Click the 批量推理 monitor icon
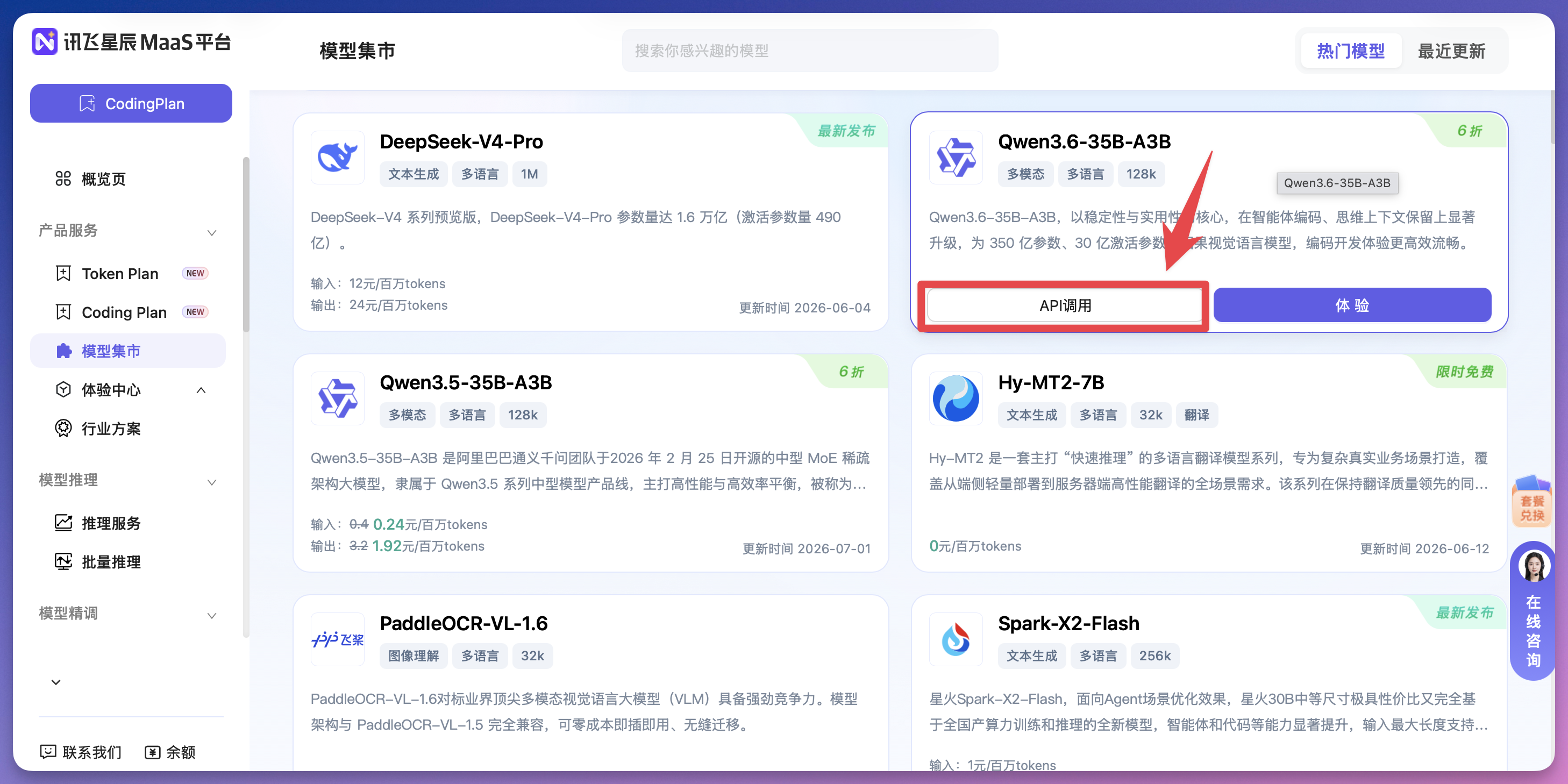 (x=63, y=561)
